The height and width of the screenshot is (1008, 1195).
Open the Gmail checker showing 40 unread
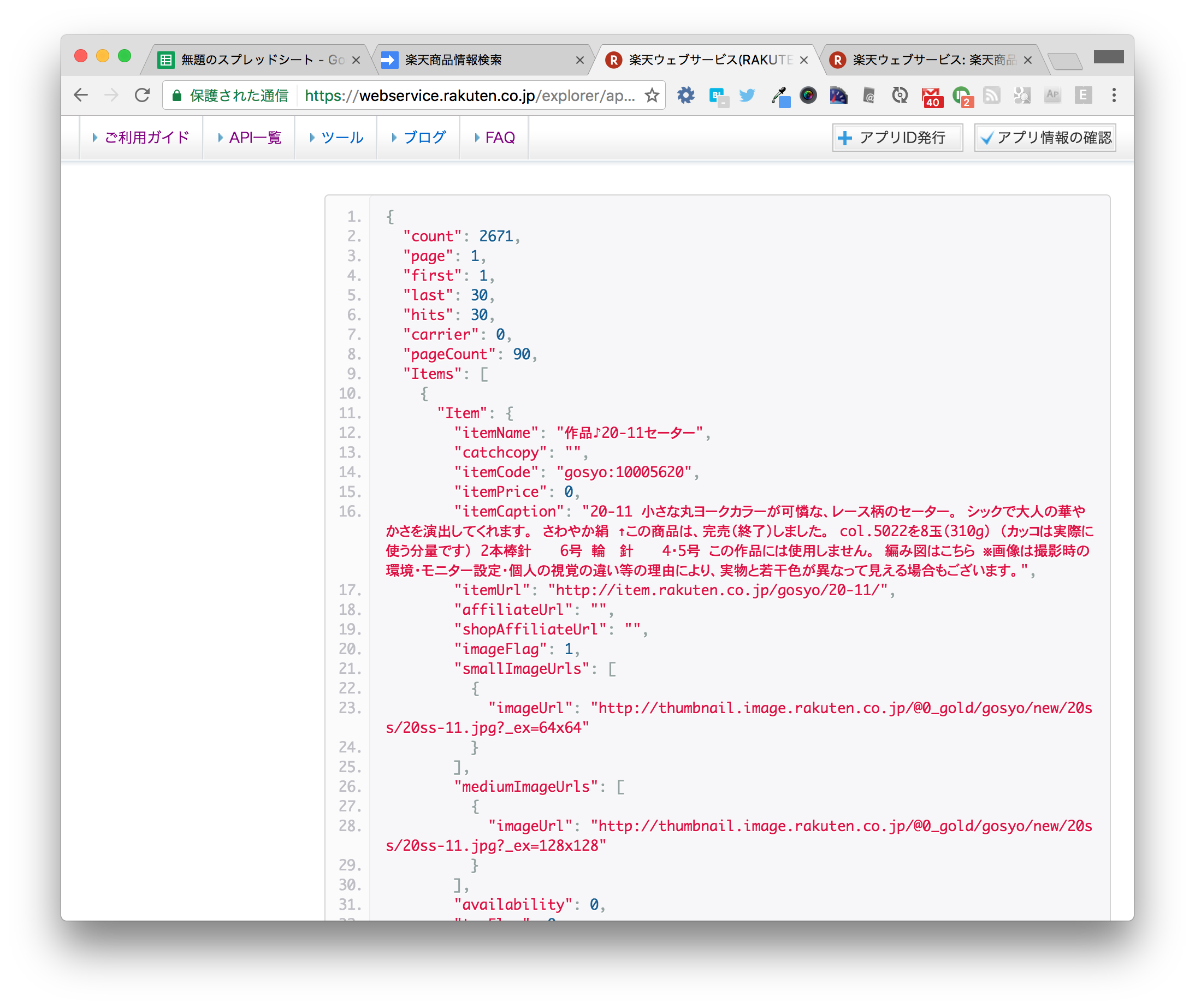click(932, 97)
